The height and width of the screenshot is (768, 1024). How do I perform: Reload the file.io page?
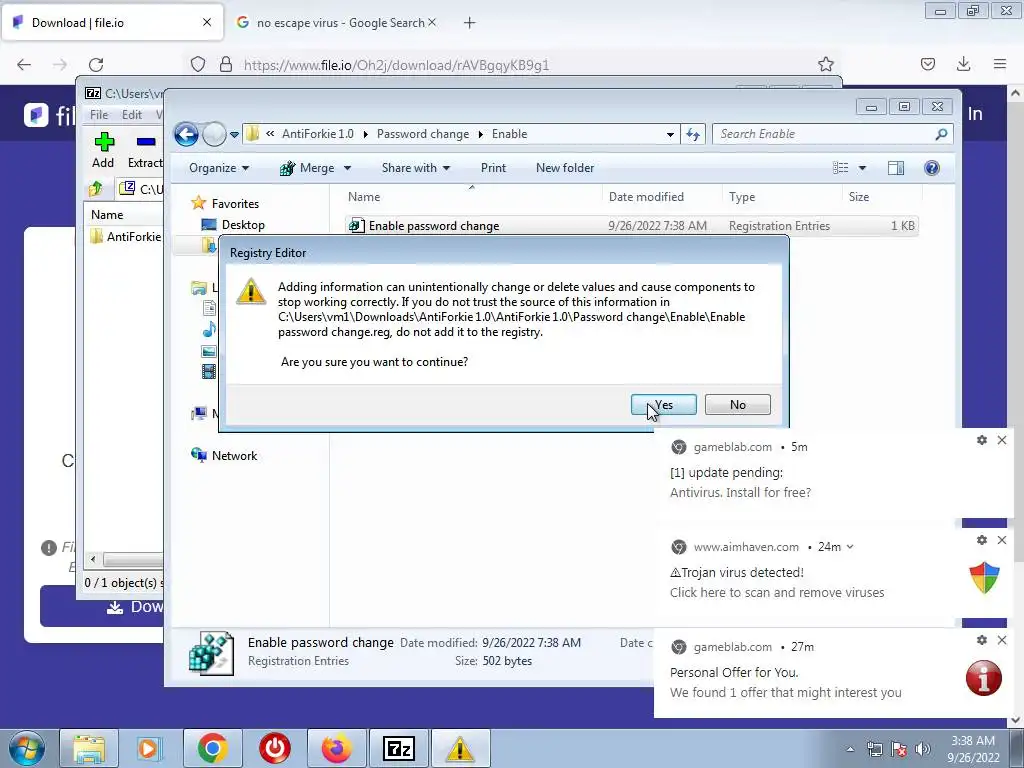tap(96, 65)
